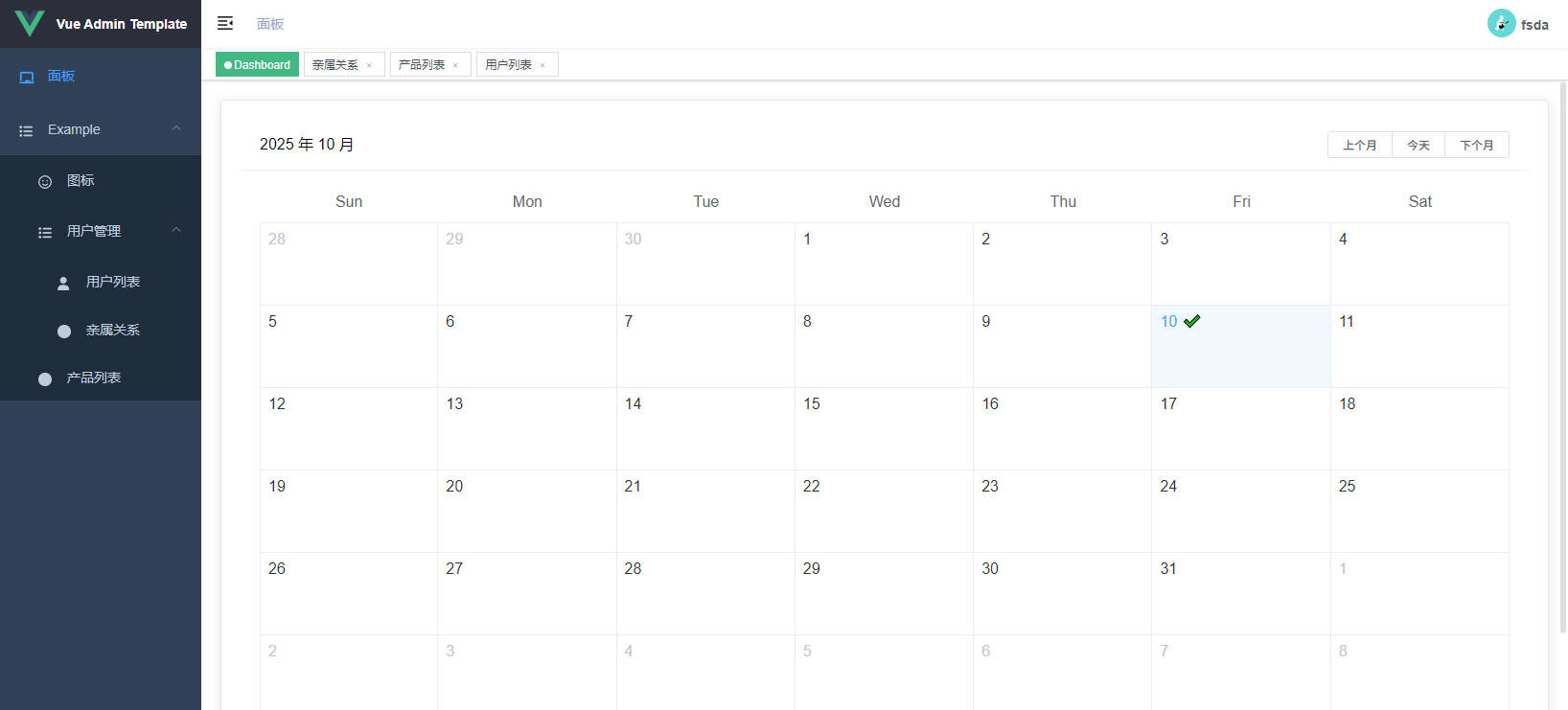1568x710 pixels.
Task: Open 产品列表 in the sidebar
Action: (93, 378)
